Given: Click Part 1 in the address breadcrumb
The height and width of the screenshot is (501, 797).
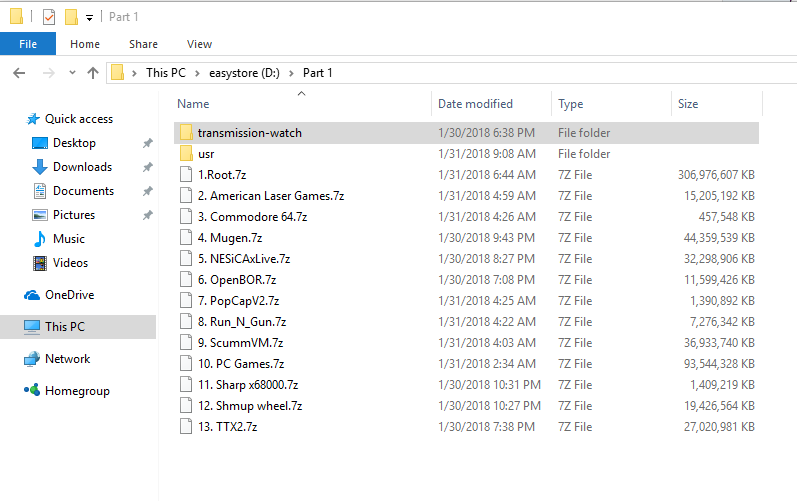Looking at the screenshot, I should click(x=318, y=73).
